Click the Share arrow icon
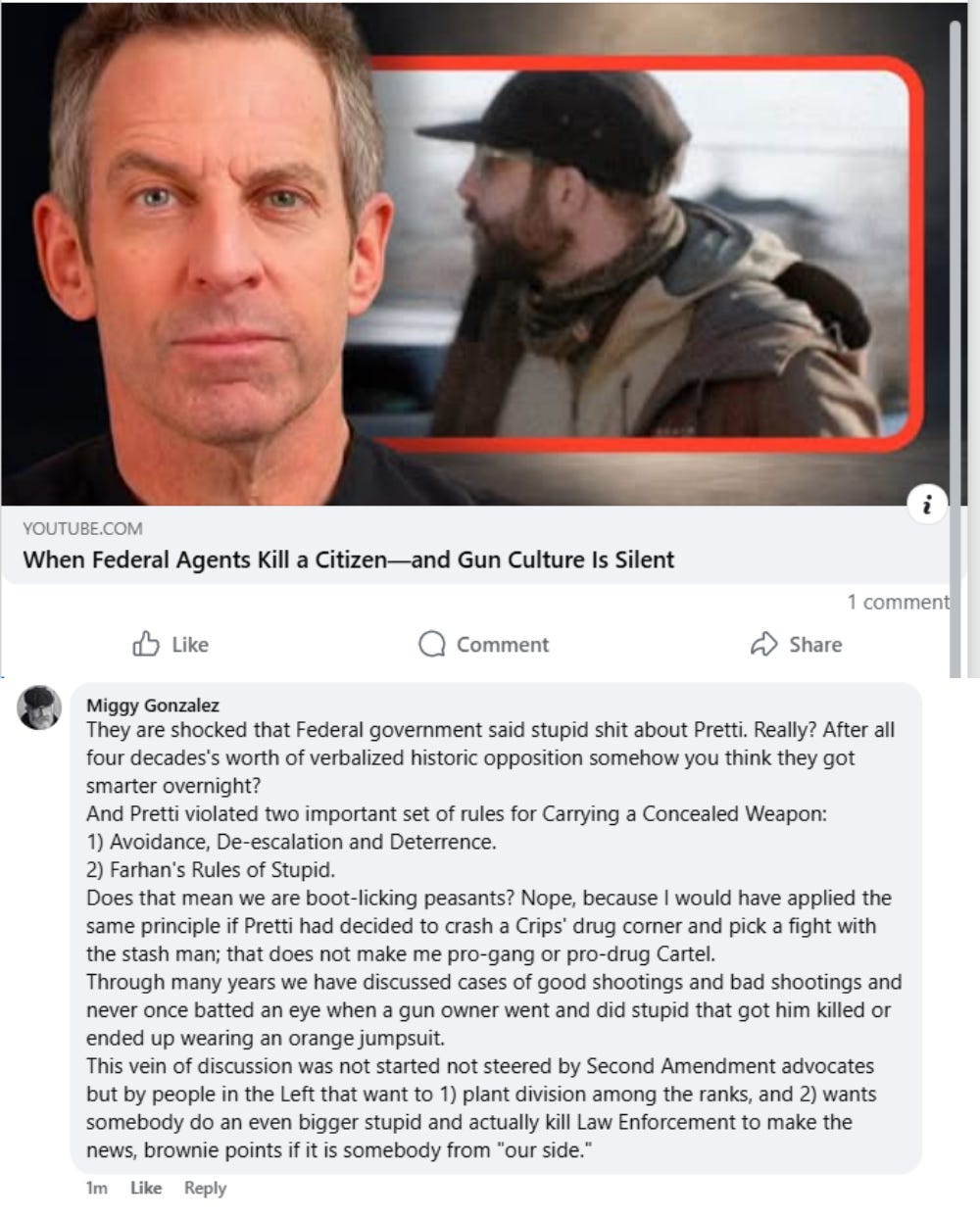 [x=763, y=644]
